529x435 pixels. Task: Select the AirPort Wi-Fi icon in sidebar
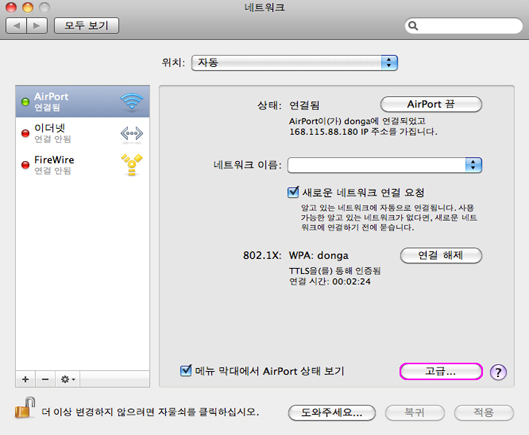coord(132,101)
